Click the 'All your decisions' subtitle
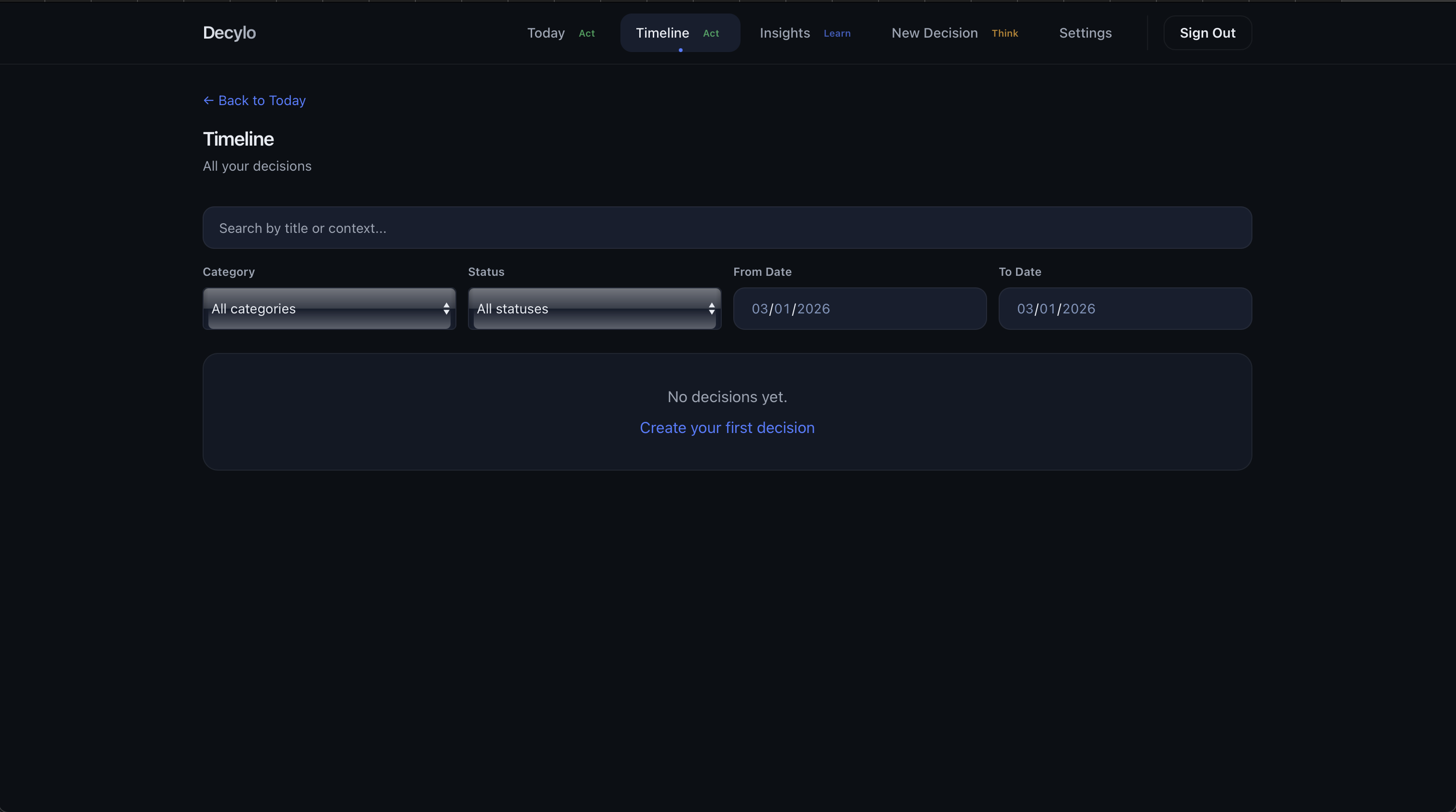This screenshot has width=1456, height=812. point(257,166)
